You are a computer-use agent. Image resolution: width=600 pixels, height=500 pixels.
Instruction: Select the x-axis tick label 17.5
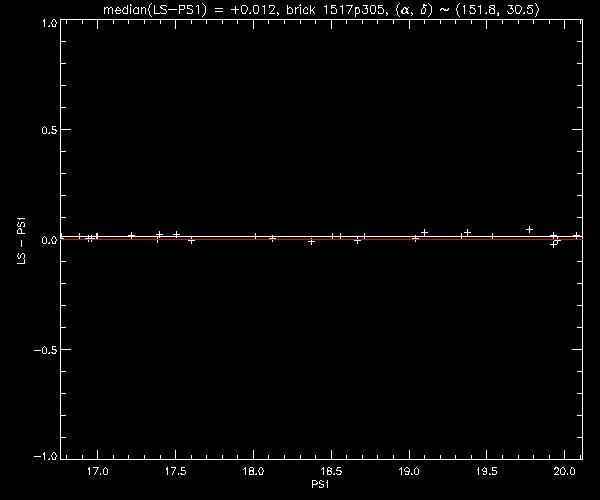click(x=176, y=471)
